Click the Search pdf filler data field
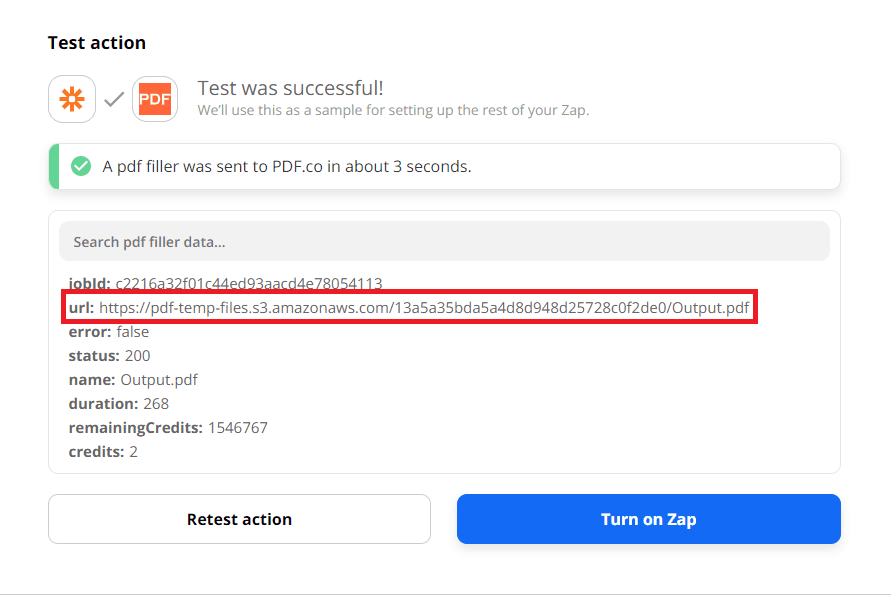891x597 pixels. (444, 242)
